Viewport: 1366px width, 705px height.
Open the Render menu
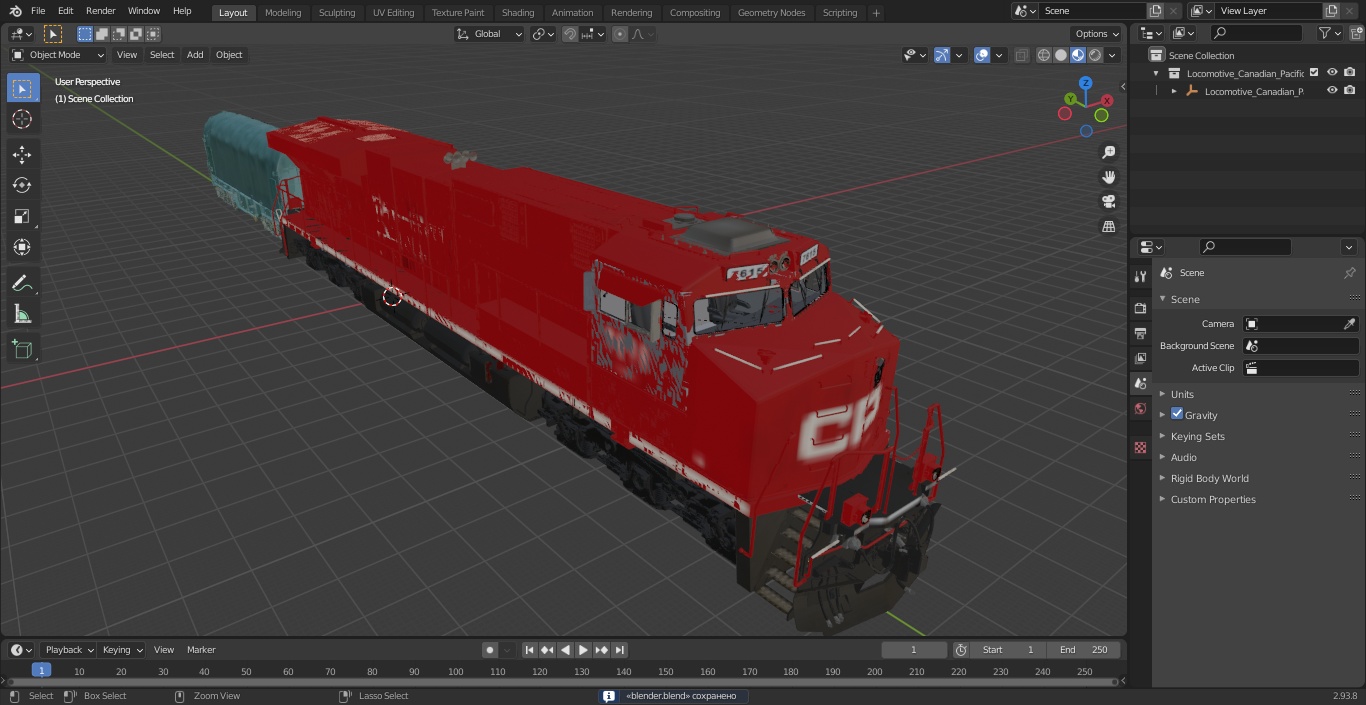(x=101, y=11)
